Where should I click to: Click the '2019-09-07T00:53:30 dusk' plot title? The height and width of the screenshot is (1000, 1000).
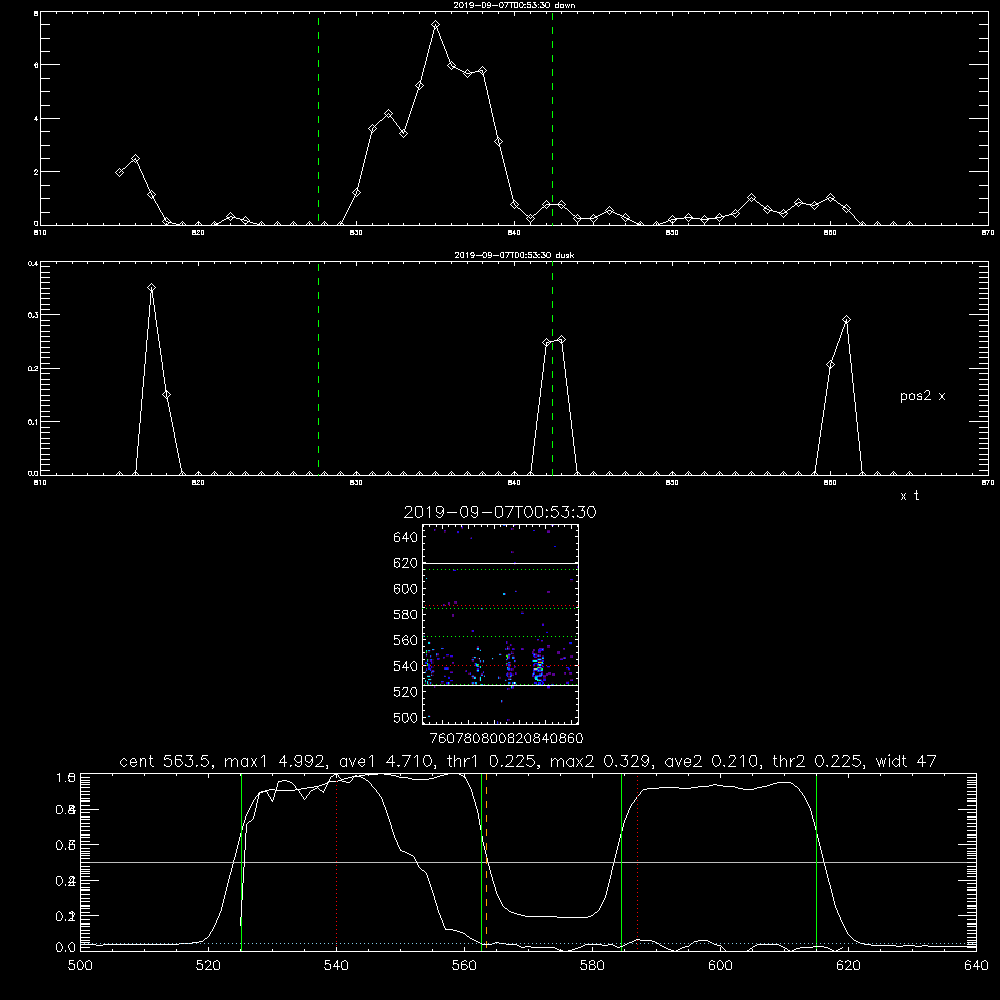pyautogui.click(x=514, y=255)
